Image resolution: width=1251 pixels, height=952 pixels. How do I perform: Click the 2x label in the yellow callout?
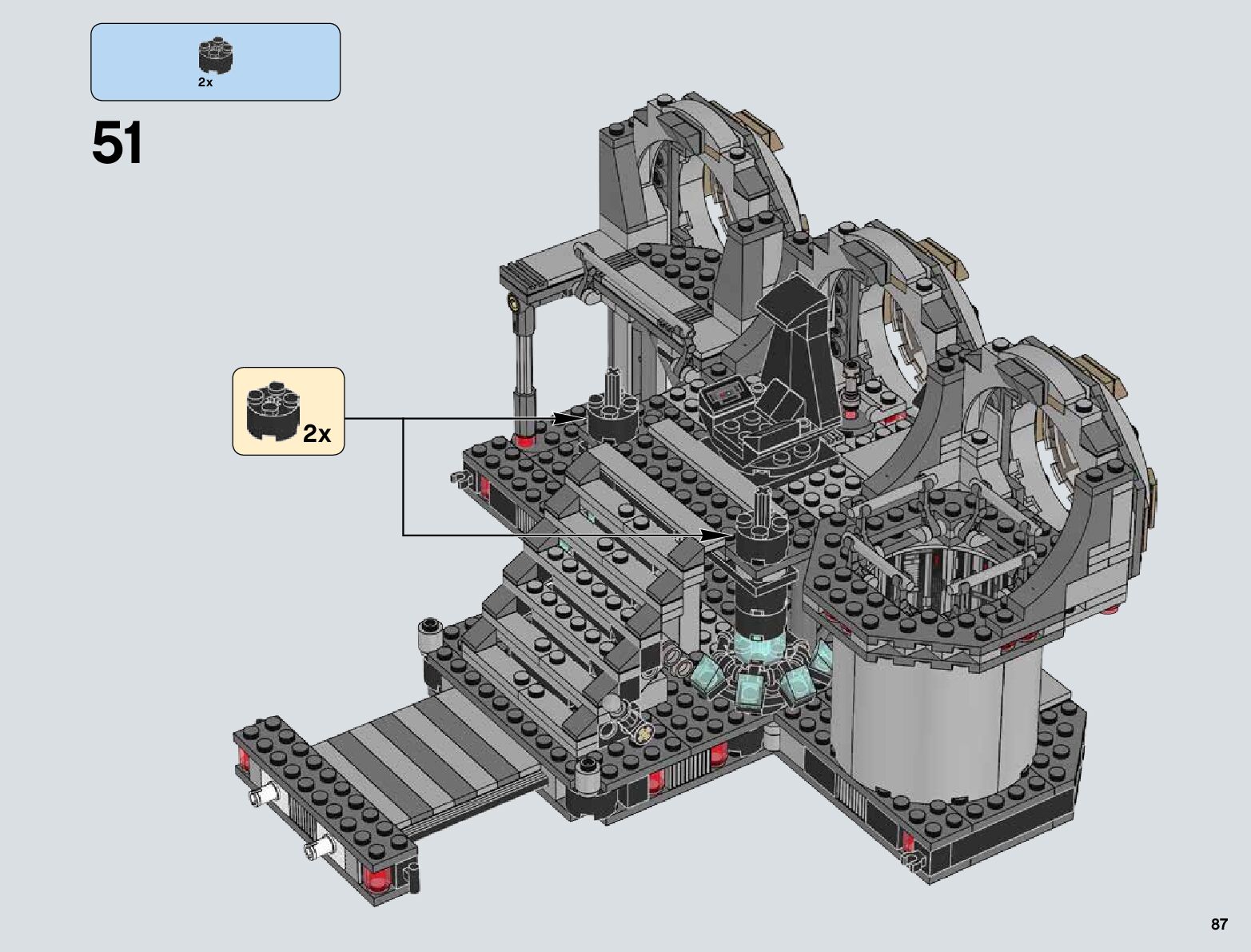click(317, 434)
